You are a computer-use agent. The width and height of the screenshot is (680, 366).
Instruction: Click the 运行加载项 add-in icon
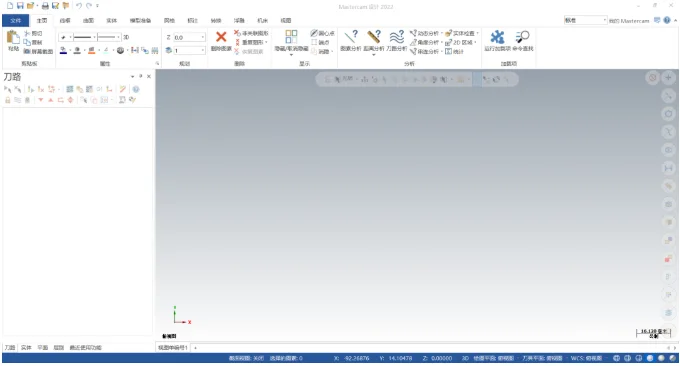pyautogui.click(x=497, y=37)
